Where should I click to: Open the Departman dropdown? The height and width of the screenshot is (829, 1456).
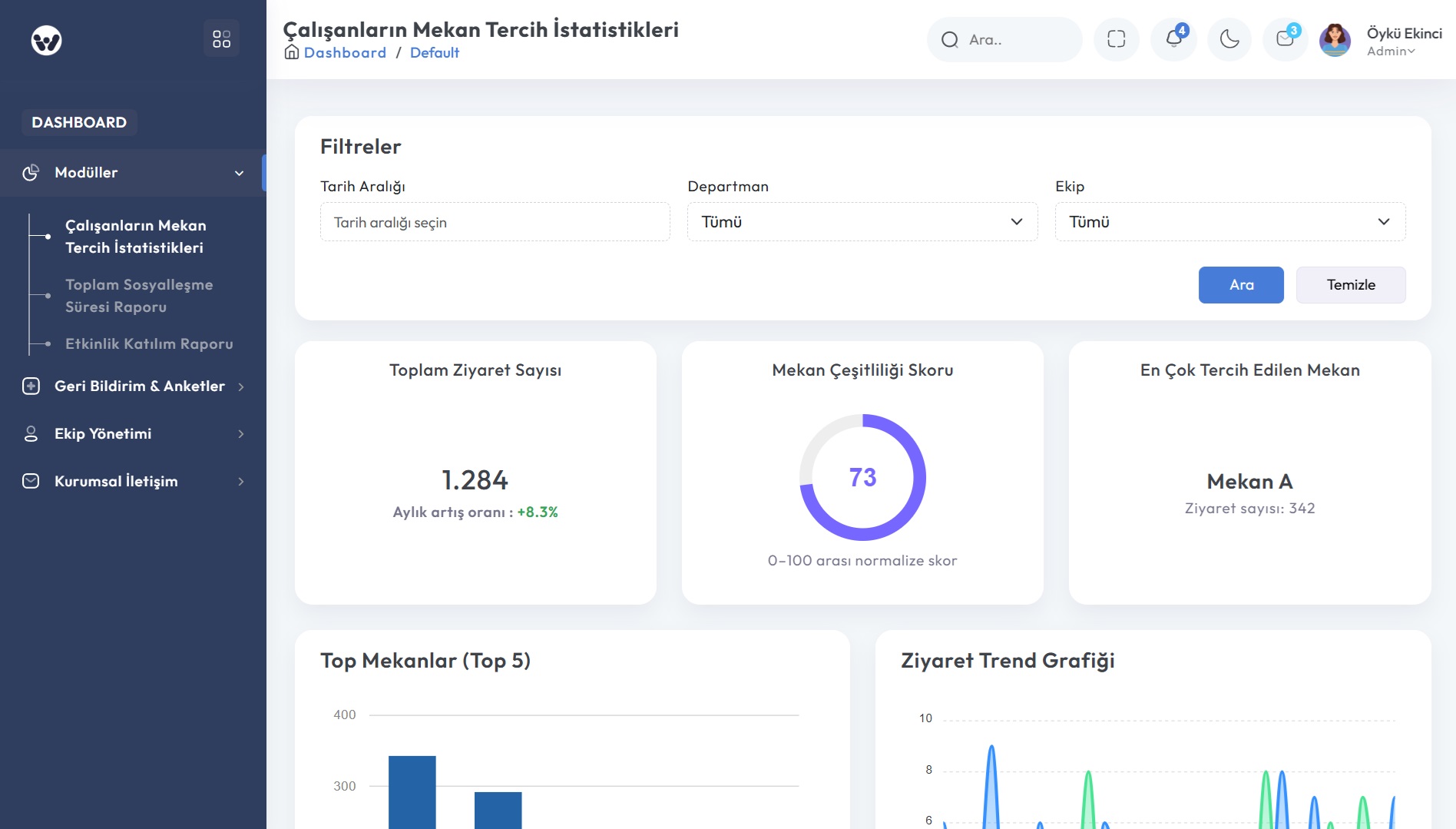coord(862,222)
